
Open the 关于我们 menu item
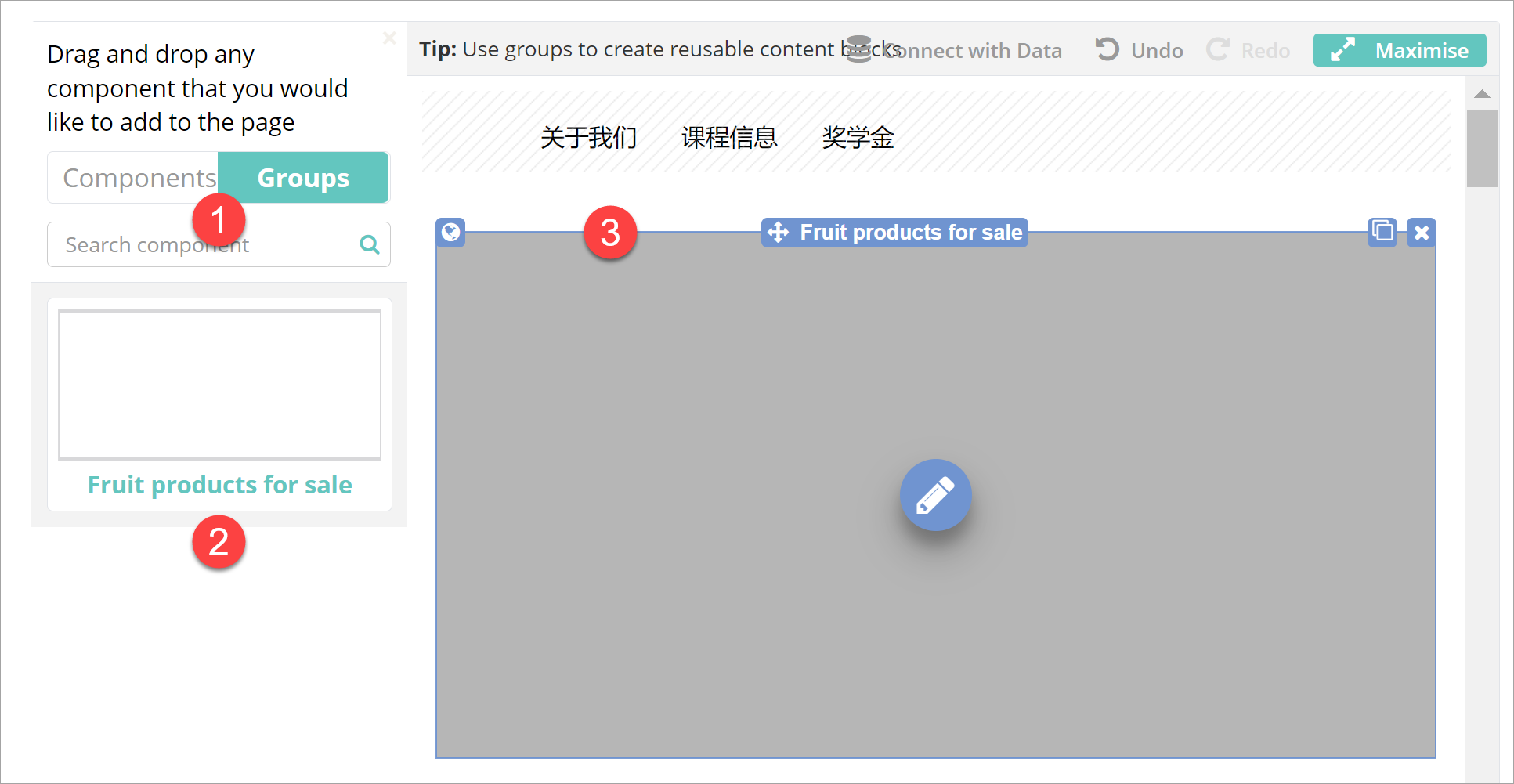(x=588, y=138)
